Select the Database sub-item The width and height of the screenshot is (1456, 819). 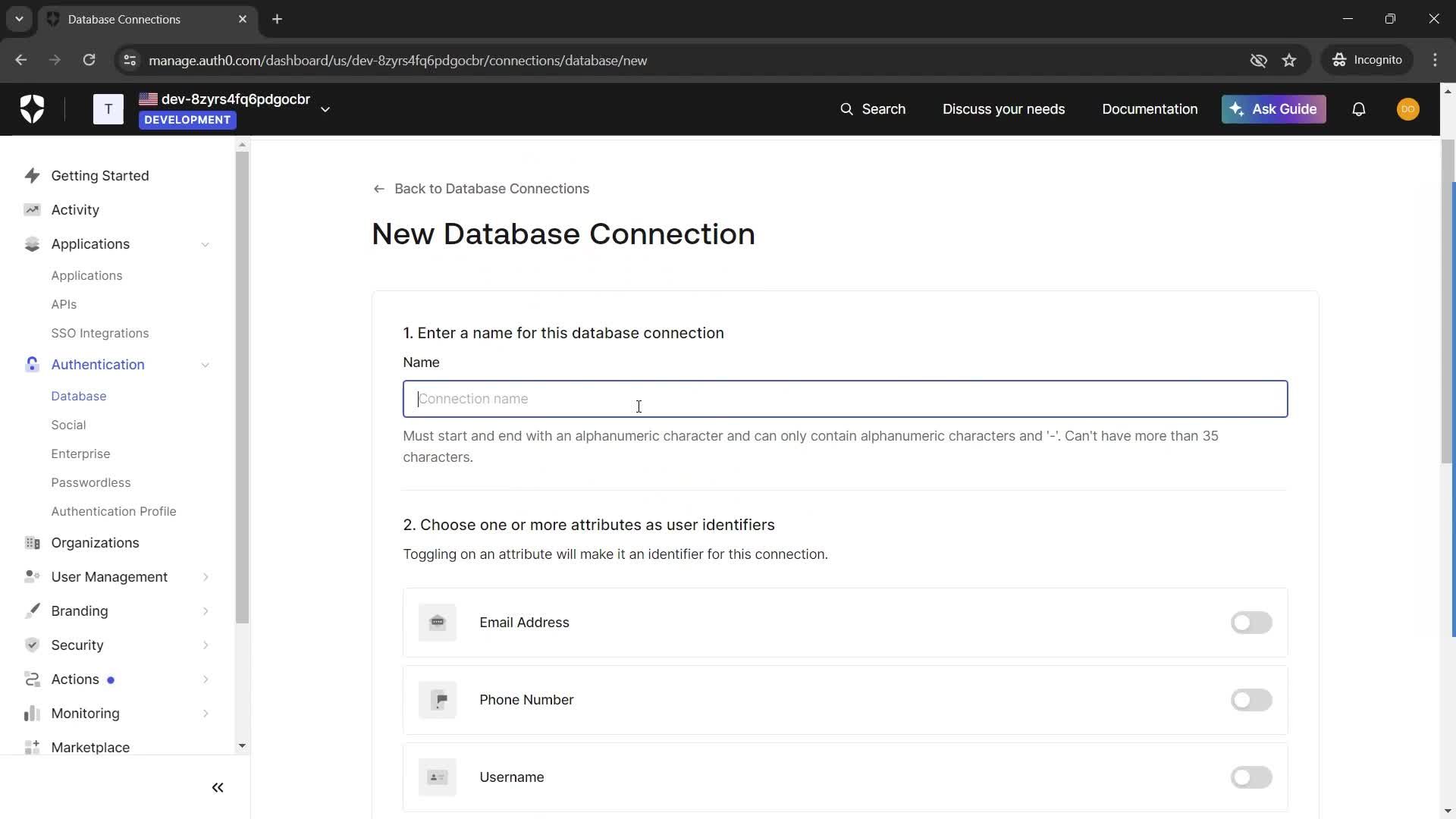[79, 397]
